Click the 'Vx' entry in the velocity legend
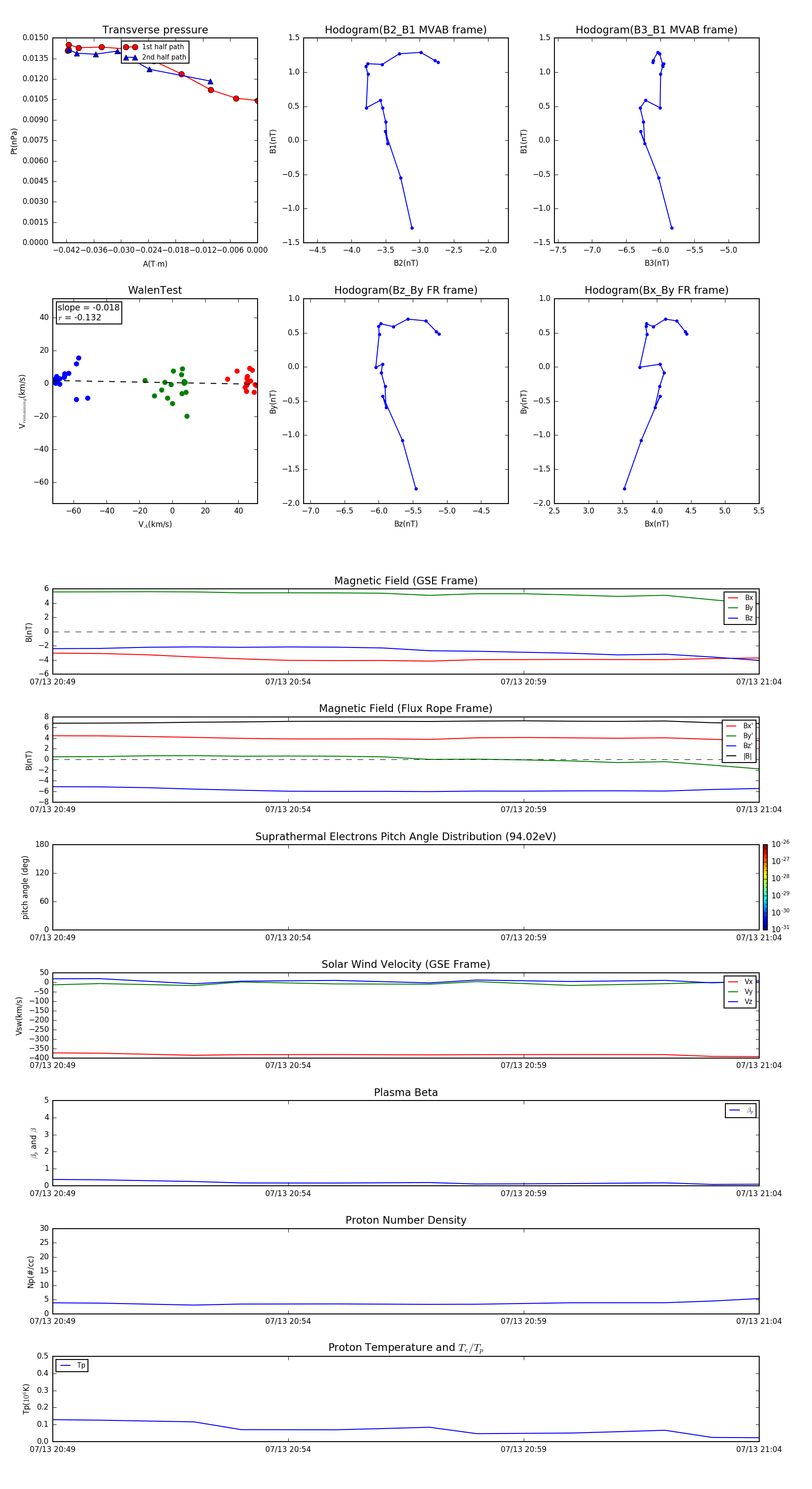 [740, 981]
